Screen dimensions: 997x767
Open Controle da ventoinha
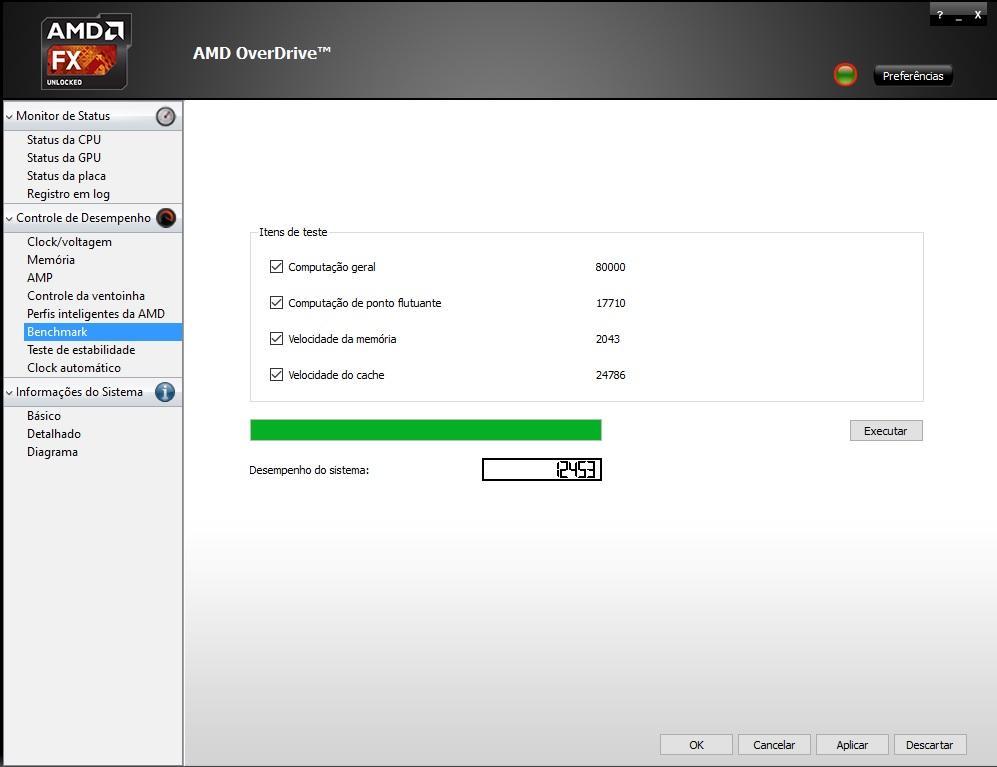(86, 296)
